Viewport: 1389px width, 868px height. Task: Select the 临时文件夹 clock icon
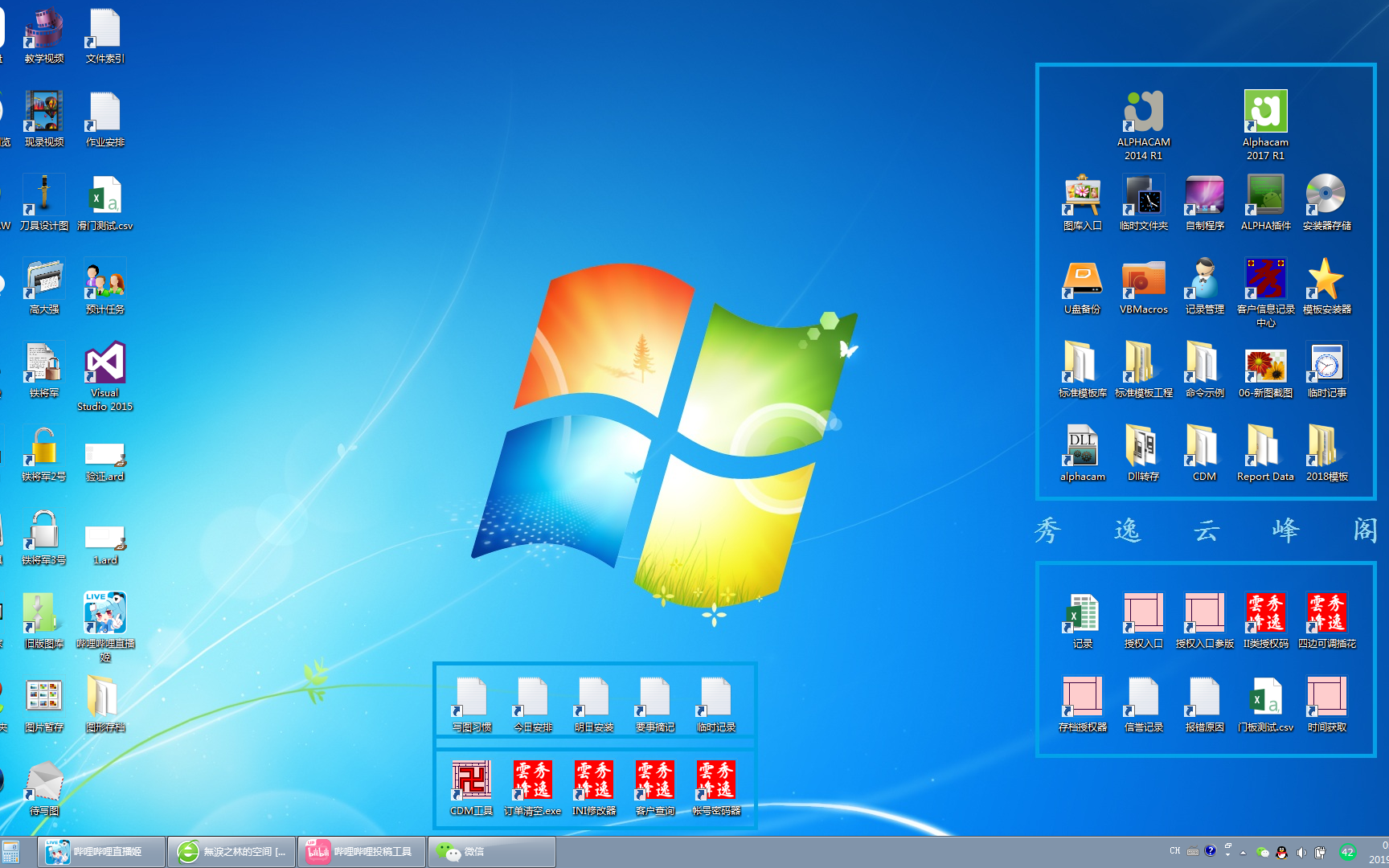pyautogui.click(x=1143, y=203)
